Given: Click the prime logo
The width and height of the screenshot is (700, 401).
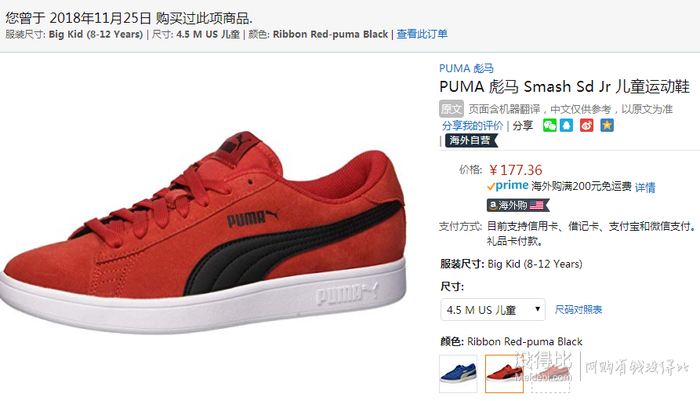Looking at the screenshot, I should [x=508, y=185].
